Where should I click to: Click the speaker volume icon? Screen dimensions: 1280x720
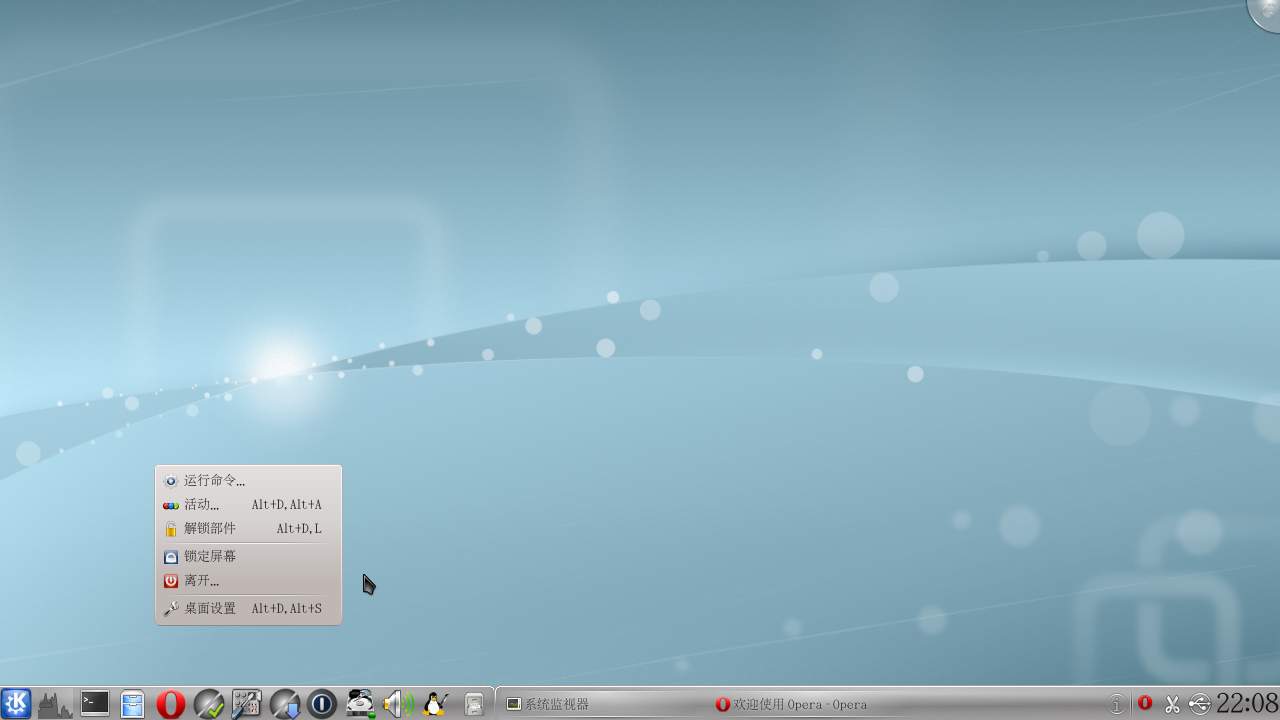(398, 704)
